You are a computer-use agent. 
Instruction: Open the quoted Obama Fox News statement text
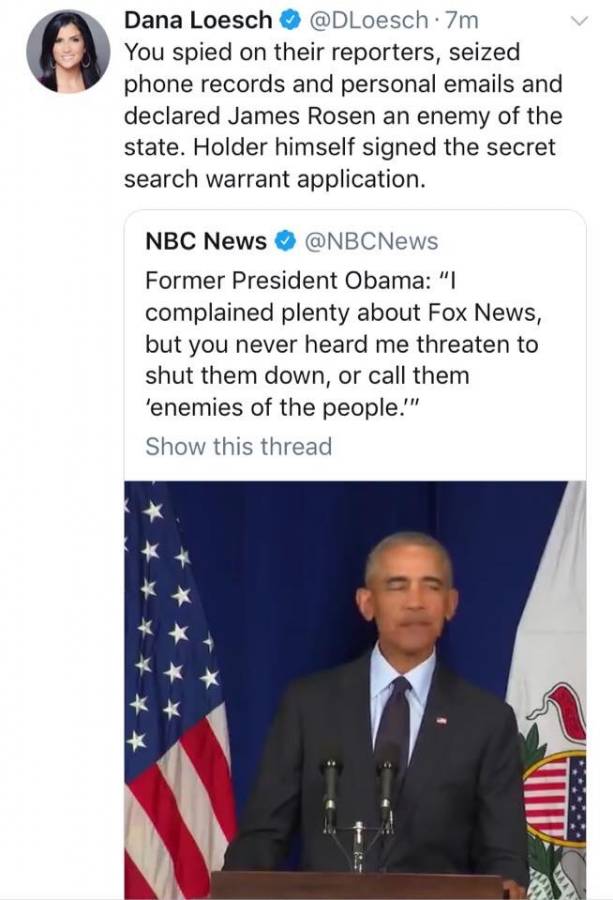[x=343, y=344]
